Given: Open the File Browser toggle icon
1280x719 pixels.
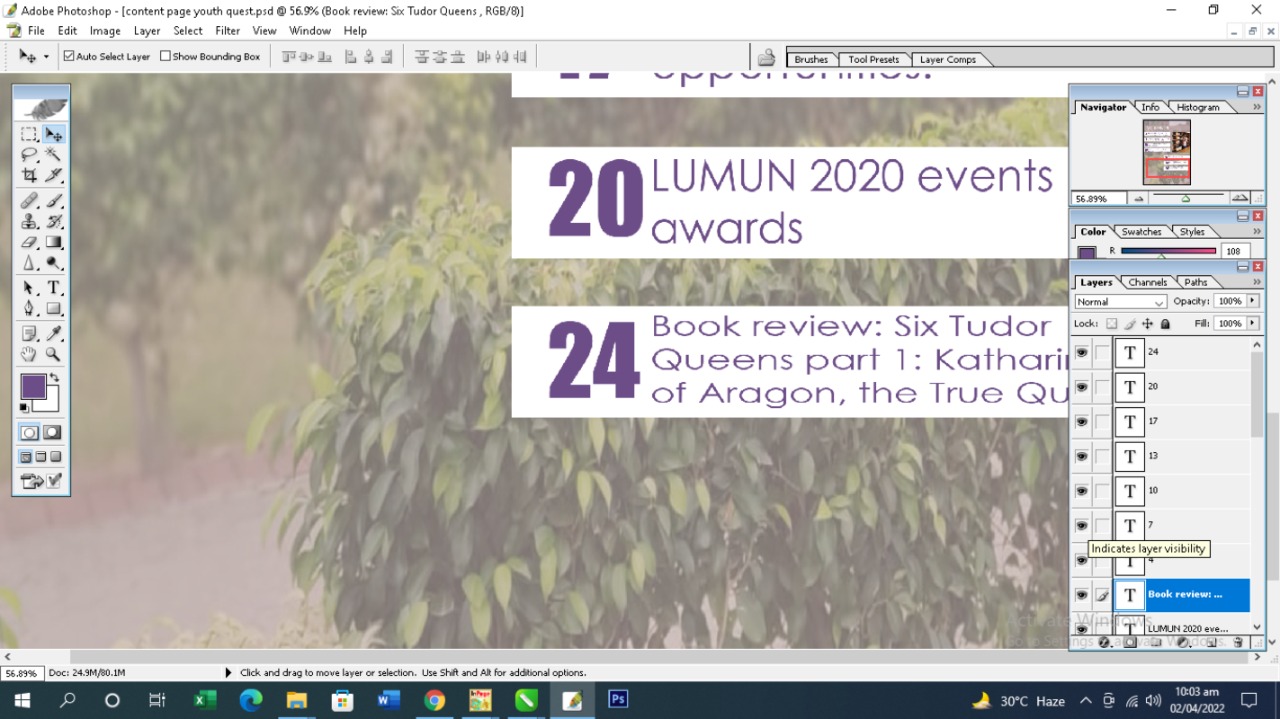Looking at the screenshot, I should pos(766,57).
